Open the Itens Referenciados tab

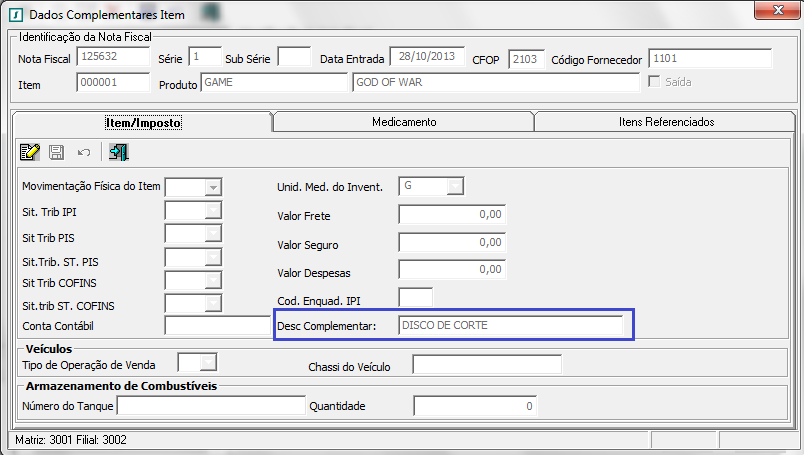click(666, 122)
